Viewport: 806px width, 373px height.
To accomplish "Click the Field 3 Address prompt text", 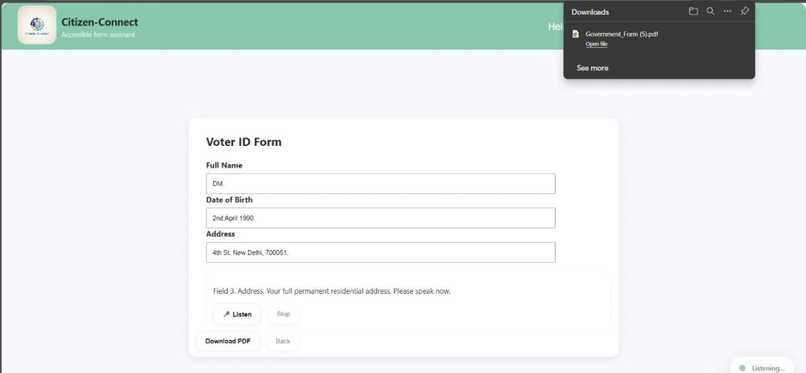I will (332, 291).
